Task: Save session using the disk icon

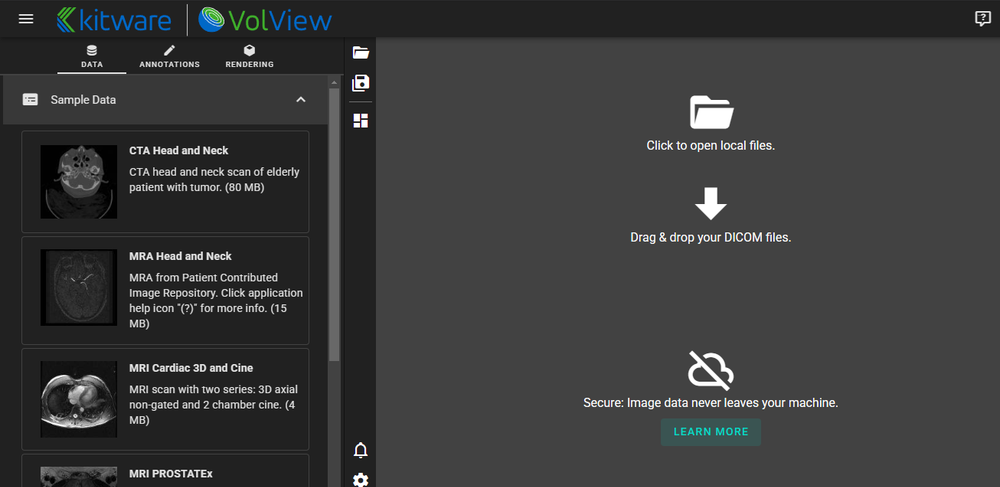Action: (x=361, y=83)
